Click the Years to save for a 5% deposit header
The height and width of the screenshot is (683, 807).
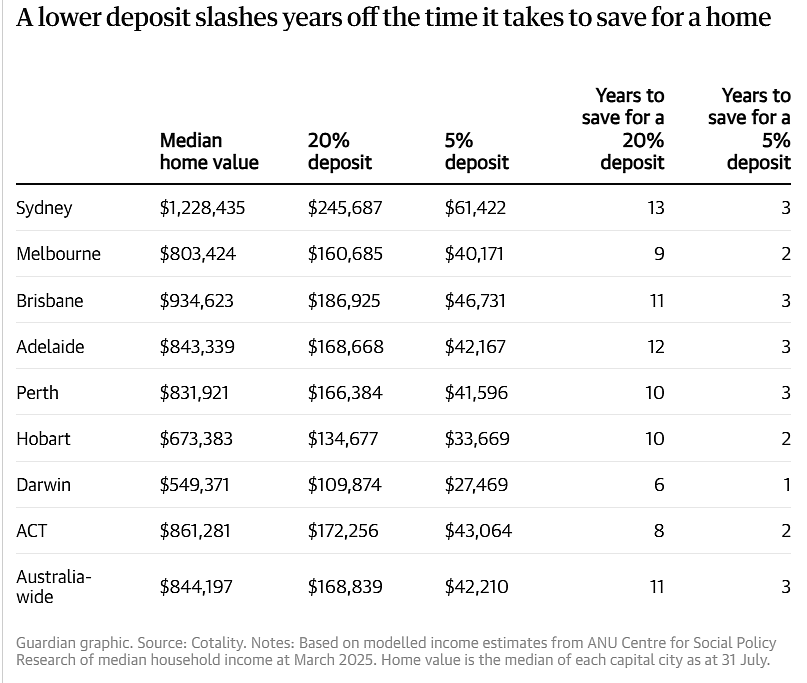749,129
